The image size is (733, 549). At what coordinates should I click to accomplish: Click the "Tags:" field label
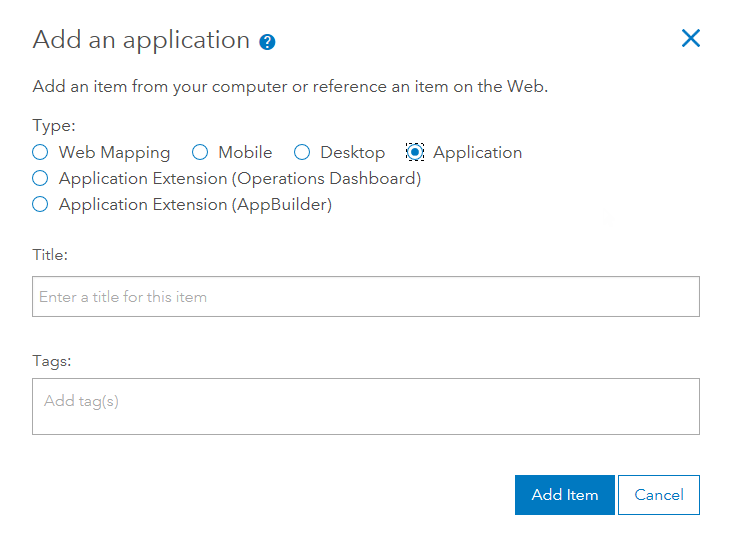coord(52,360)
